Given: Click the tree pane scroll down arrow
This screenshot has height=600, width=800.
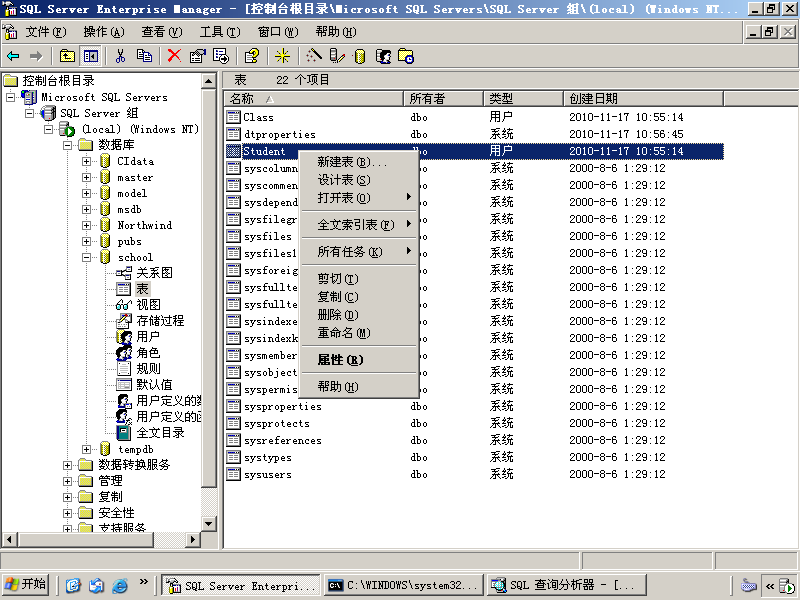Looking at the screenshot, I should point(209,524).
